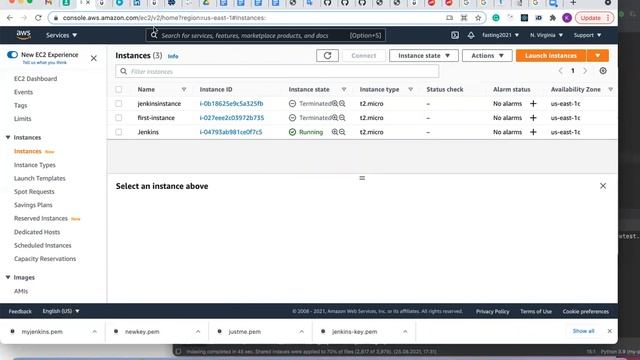Open Savings Plans in sidebar
This screenshot has height=360, width=640.
(33, 205)
